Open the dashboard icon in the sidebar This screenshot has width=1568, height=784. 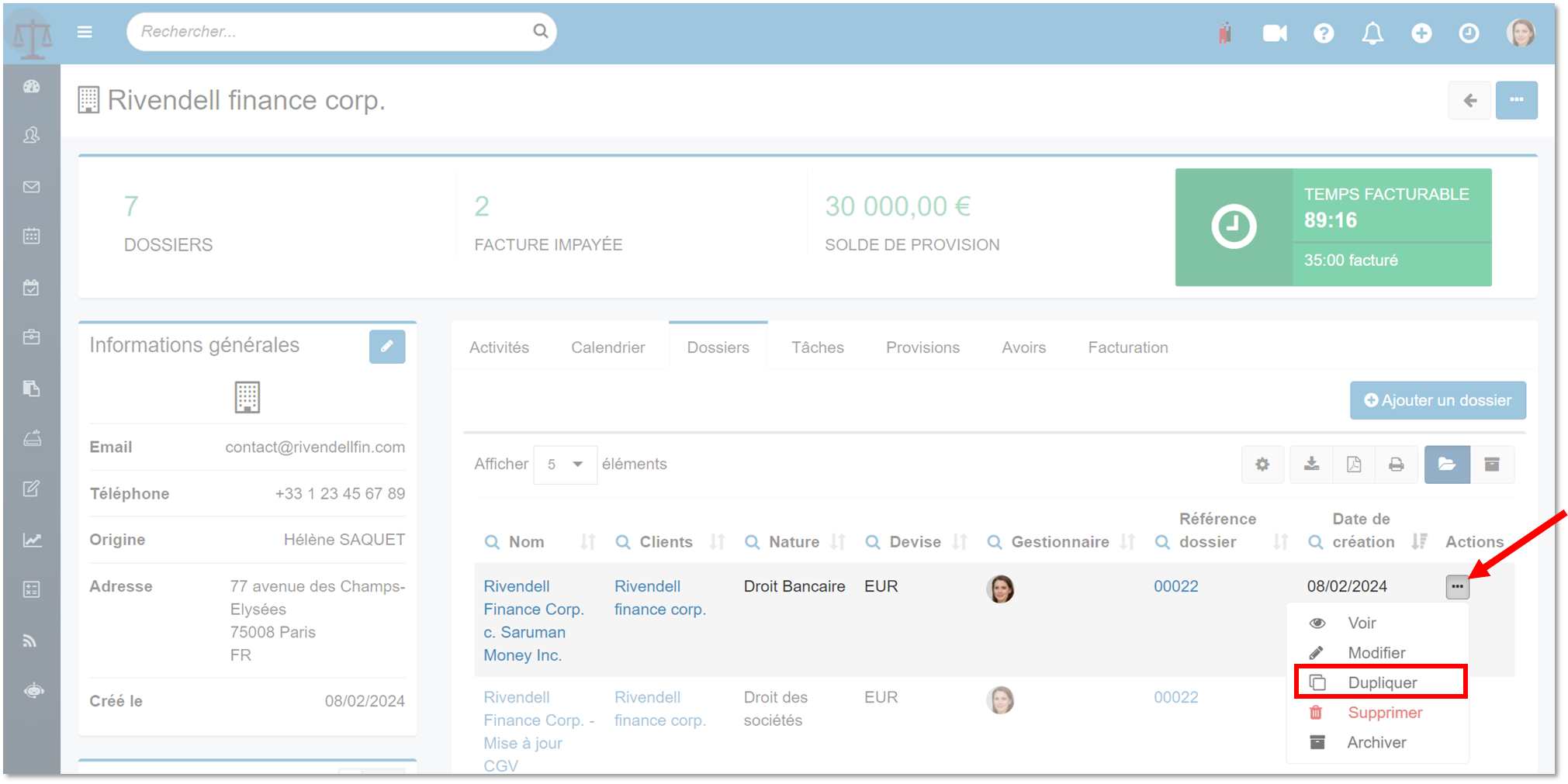(32, 87)
